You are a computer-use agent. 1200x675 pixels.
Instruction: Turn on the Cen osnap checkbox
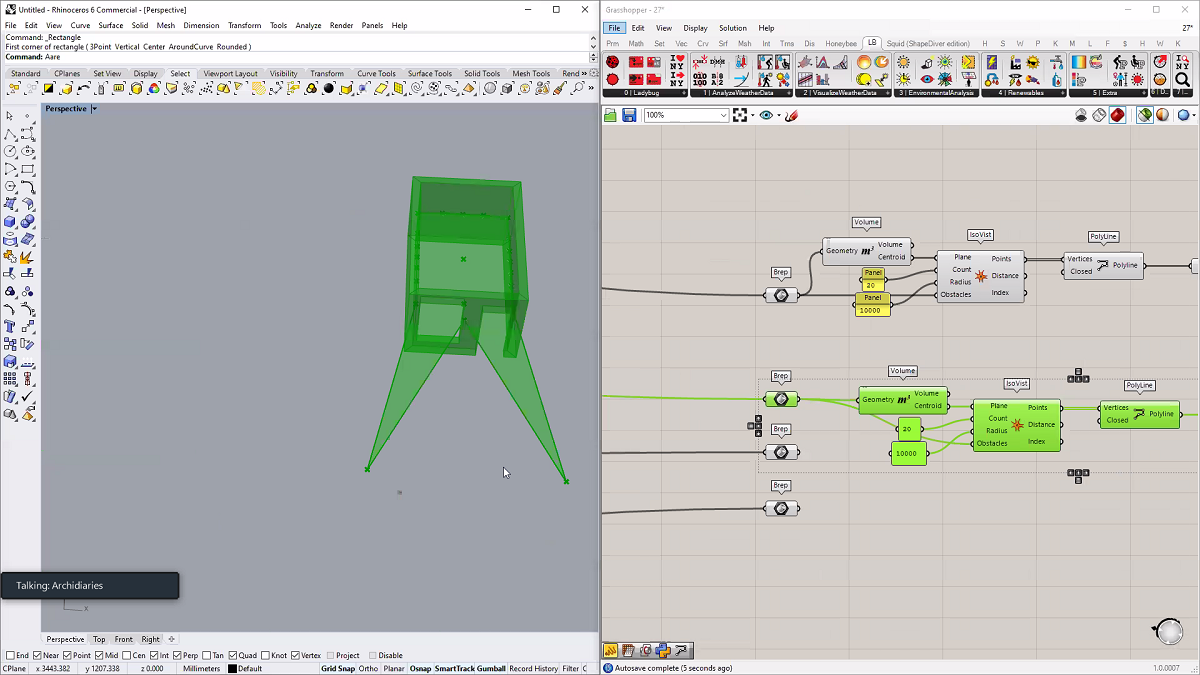click(x=127, y=655)
